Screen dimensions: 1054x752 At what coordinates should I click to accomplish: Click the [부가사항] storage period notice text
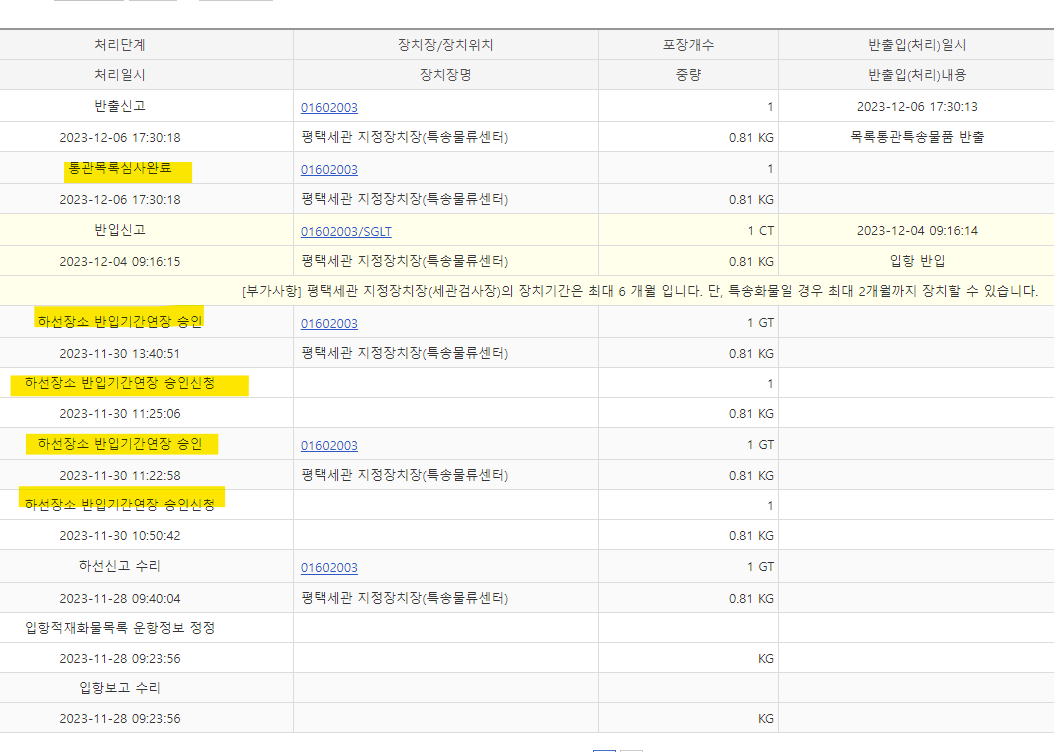point(640,291)
